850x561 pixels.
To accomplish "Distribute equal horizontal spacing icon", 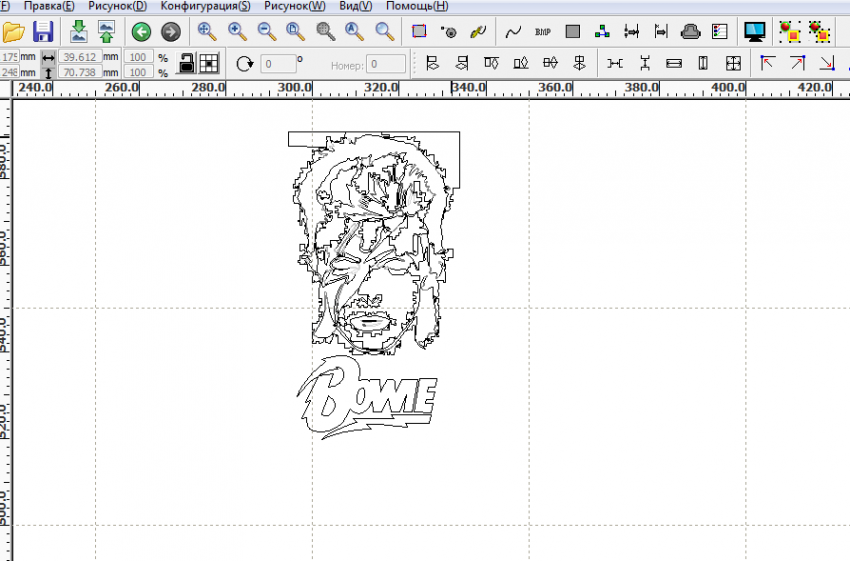I will pos(615,63).
